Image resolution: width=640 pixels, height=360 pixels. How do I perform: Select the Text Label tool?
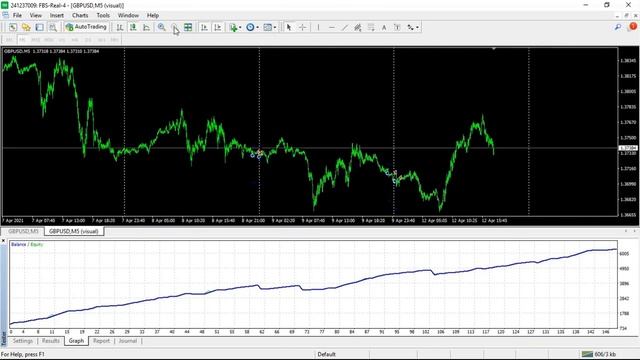tap(397, 27)
